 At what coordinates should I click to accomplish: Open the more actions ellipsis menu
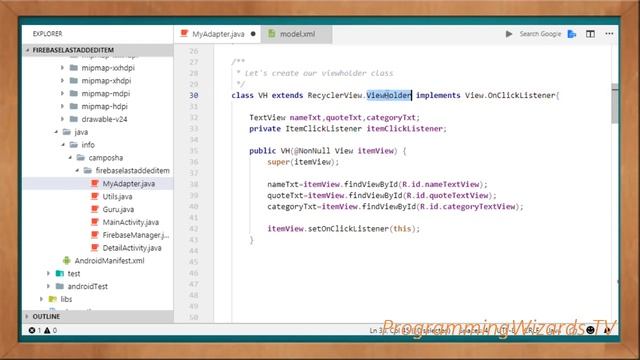point(609,34)
